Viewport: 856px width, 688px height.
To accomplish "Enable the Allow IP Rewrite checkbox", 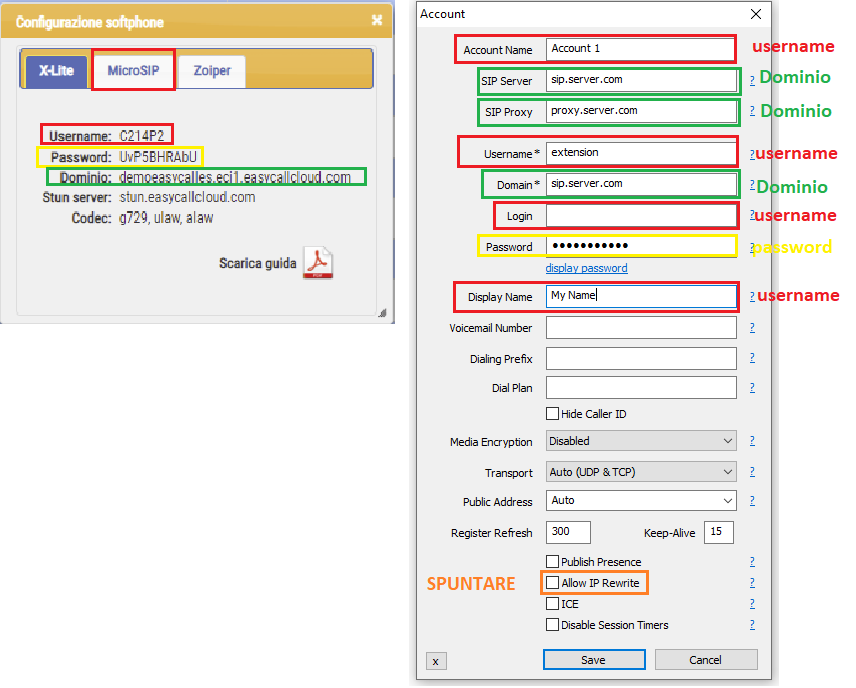I will [552, 582].
